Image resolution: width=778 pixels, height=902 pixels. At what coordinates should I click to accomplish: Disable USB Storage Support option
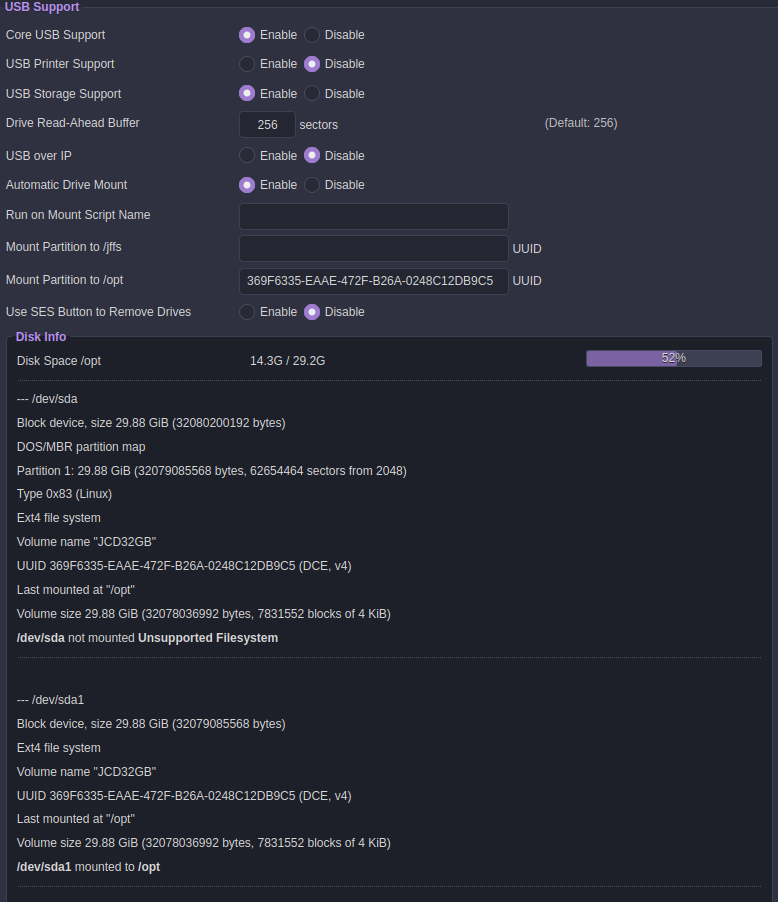point(312,93)
